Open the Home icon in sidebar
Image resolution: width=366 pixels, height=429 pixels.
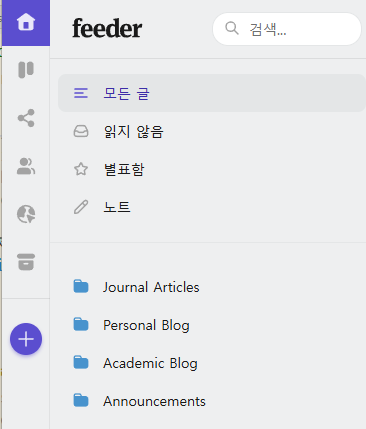click(26, 22)
